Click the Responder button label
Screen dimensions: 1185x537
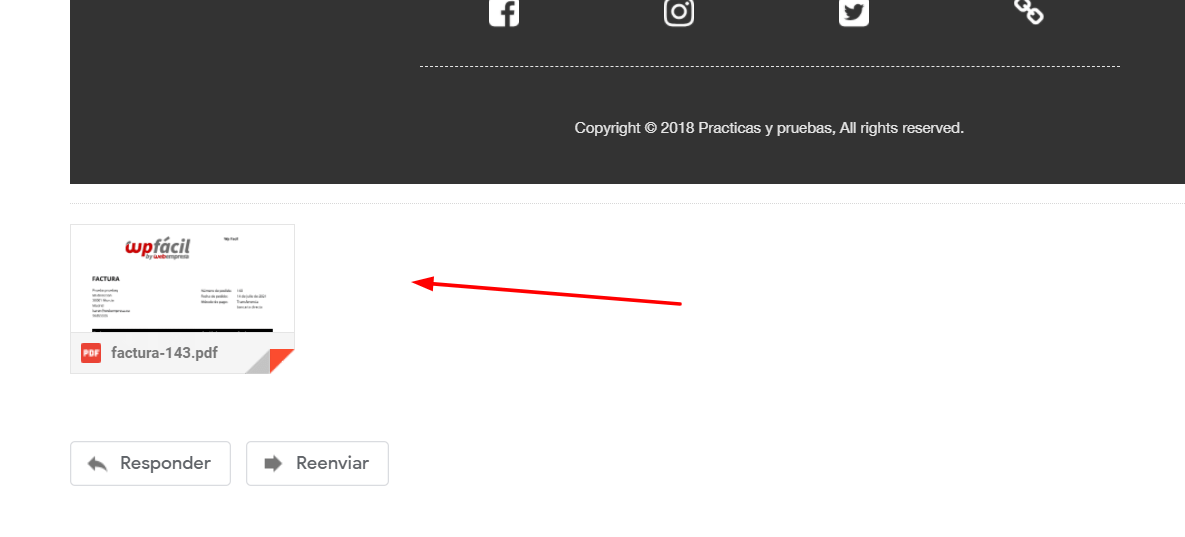[166, 463]
